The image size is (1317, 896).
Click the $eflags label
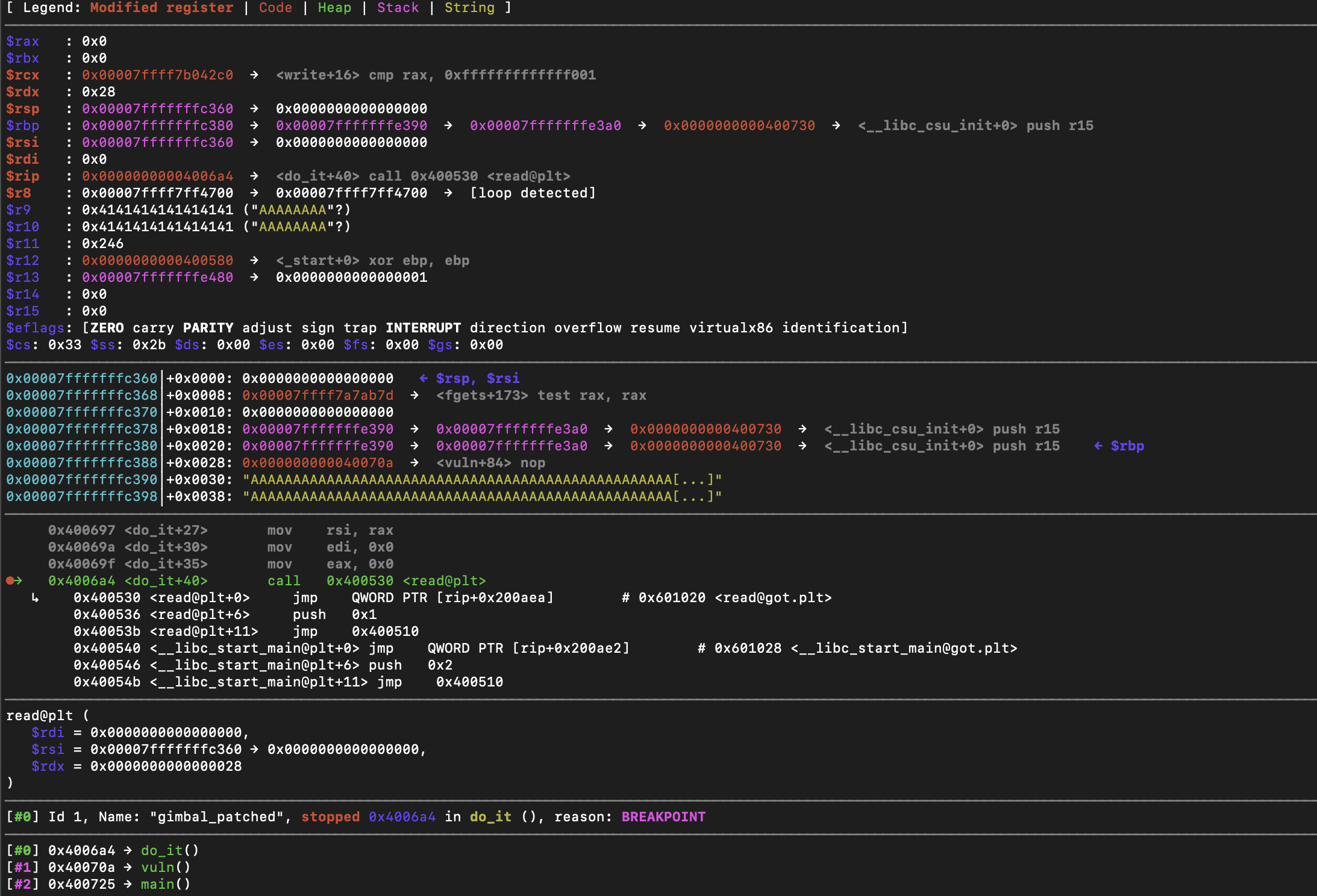[x=35, y=328]
